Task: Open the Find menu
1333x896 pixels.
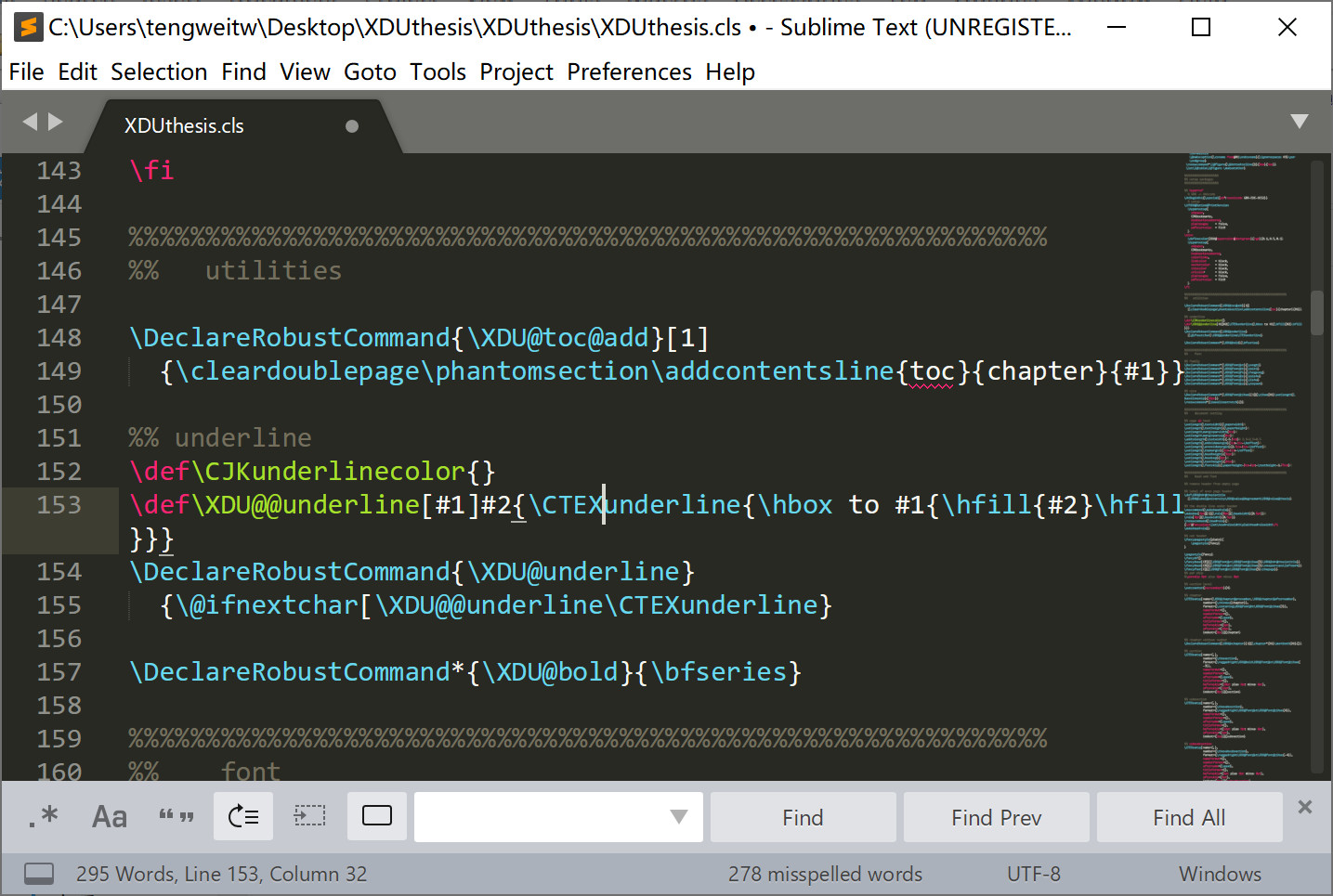Action: (243, 71)
